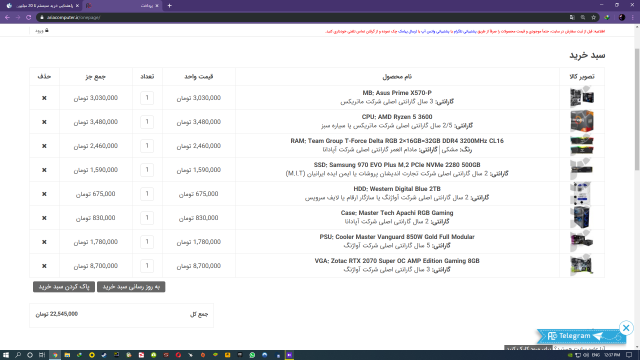
Task: Open the browser extension icon
Action: (607, 17)
